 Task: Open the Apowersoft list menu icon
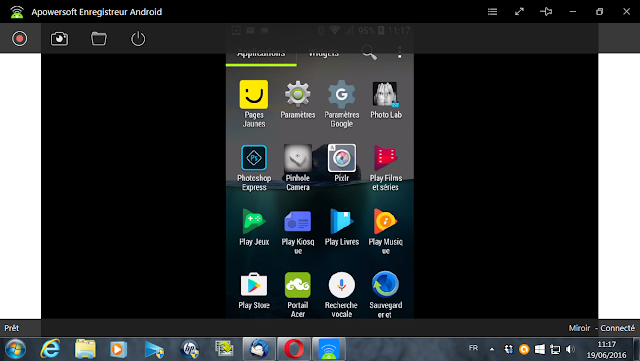(492, 11)
